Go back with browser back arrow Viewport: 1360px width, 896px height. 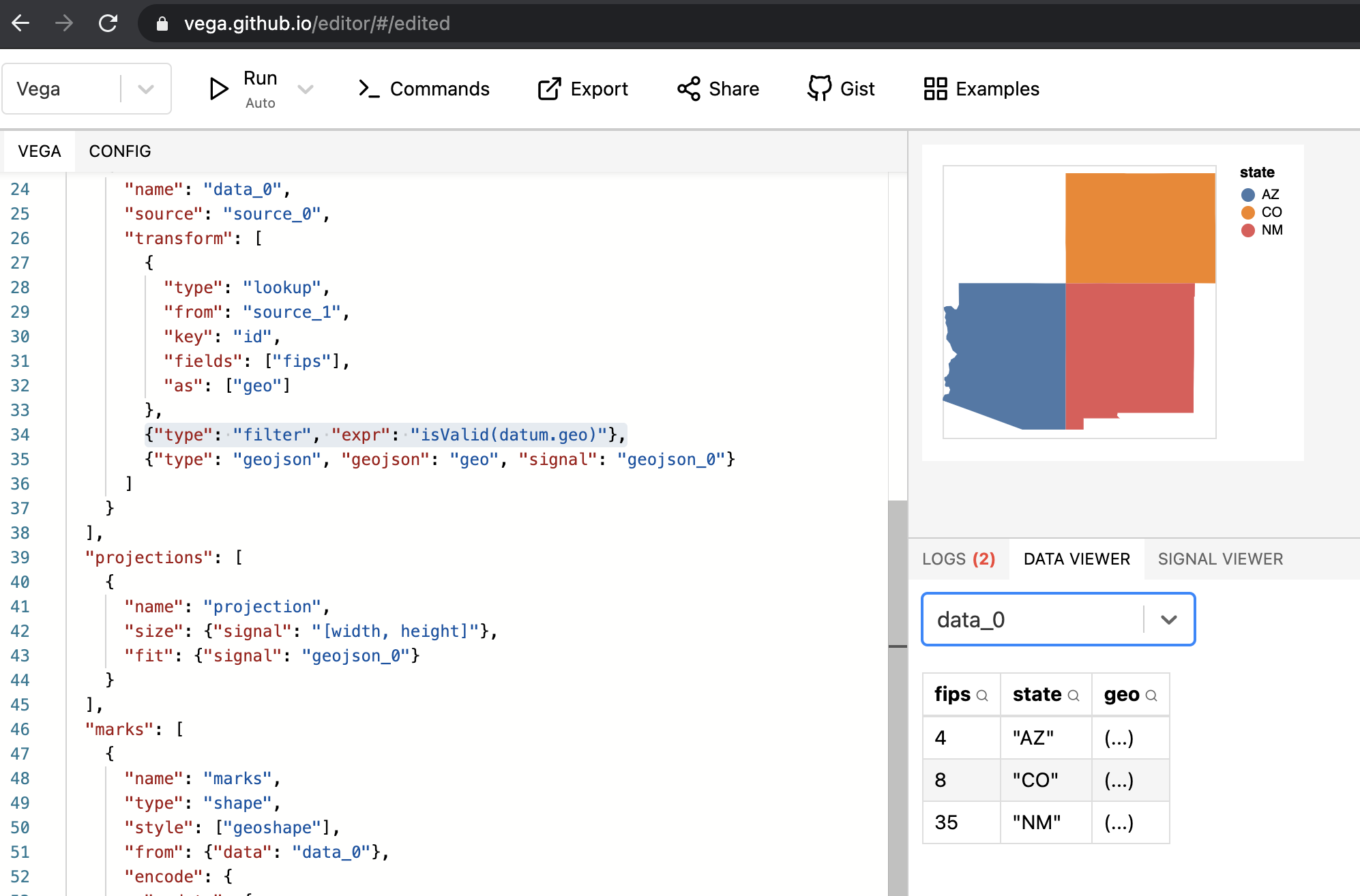[20, 23]
